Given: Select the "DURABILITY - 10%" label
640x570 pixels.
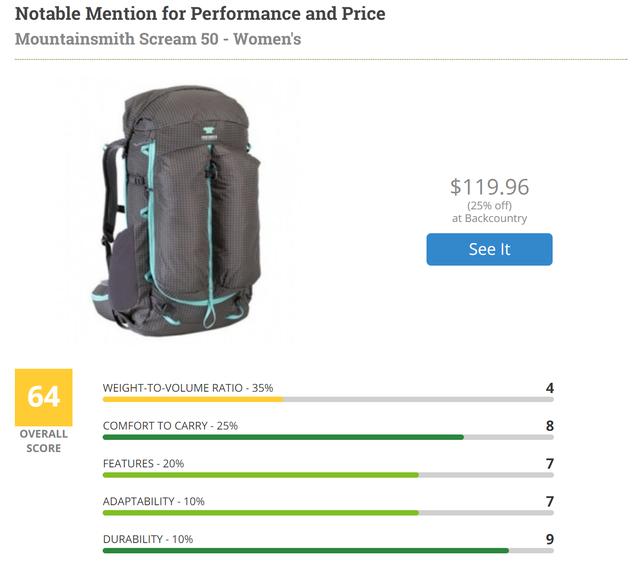Looking at the screenshot, I should (x=148, y=539).
